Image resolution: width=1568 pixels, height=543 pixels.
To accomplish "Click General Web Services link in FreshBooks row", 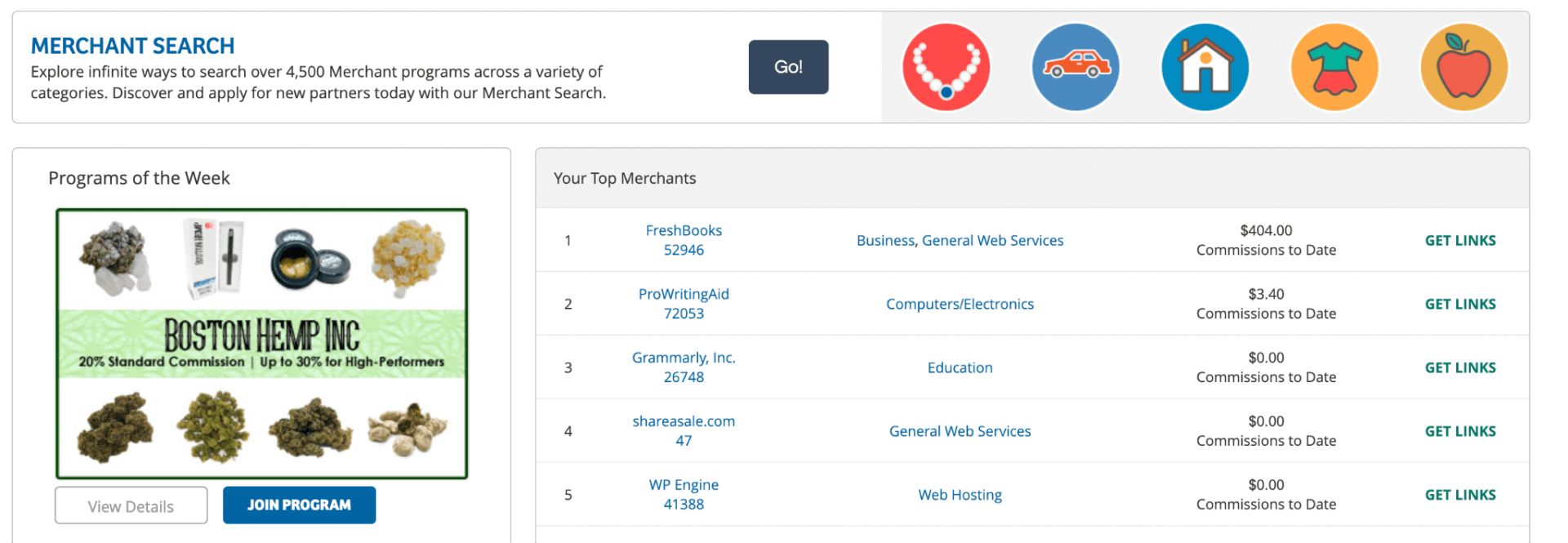I will (x=992, y=241).
